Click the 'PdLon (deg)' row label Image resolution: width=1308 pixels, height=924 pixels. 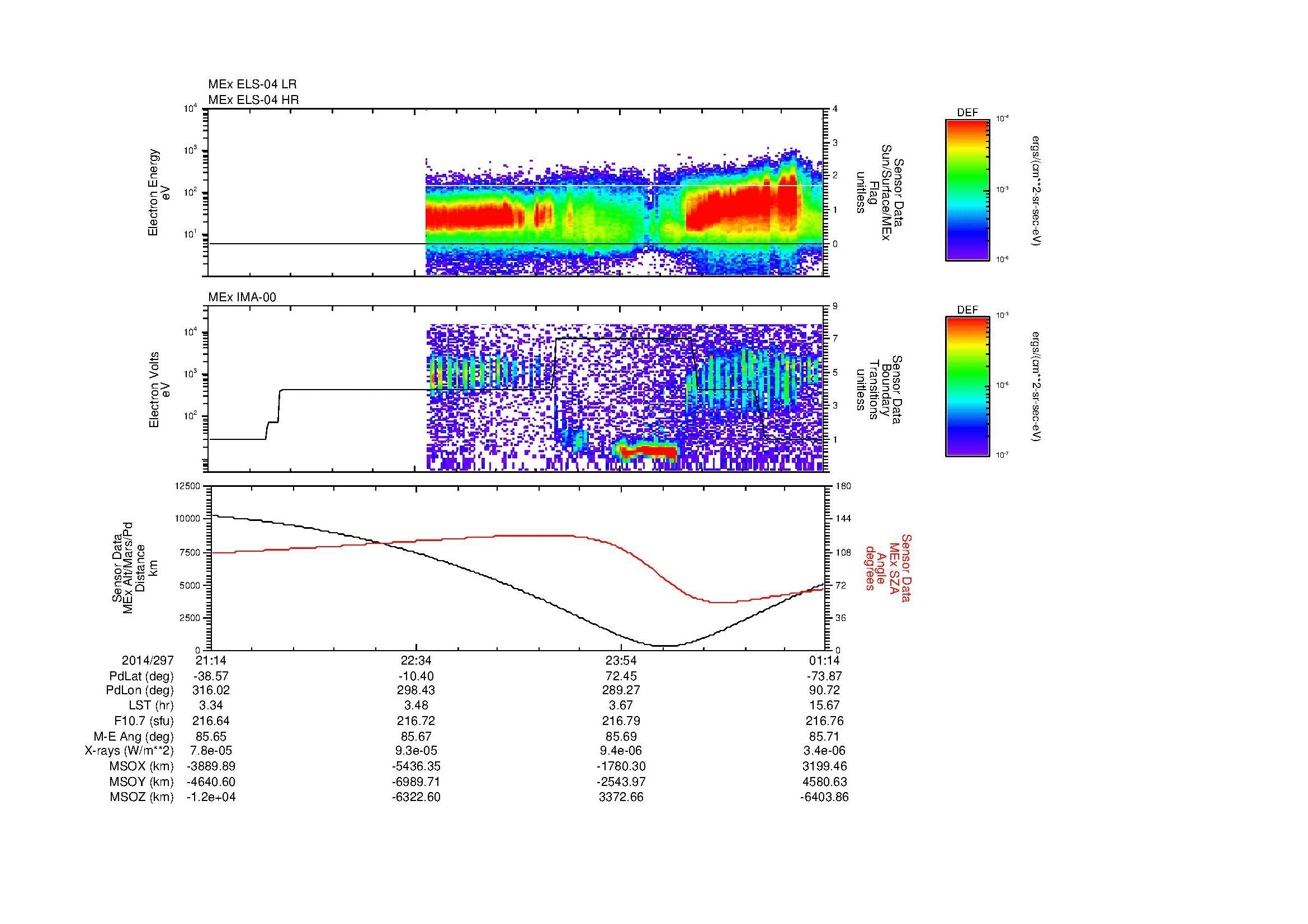(x=141, y=690)
